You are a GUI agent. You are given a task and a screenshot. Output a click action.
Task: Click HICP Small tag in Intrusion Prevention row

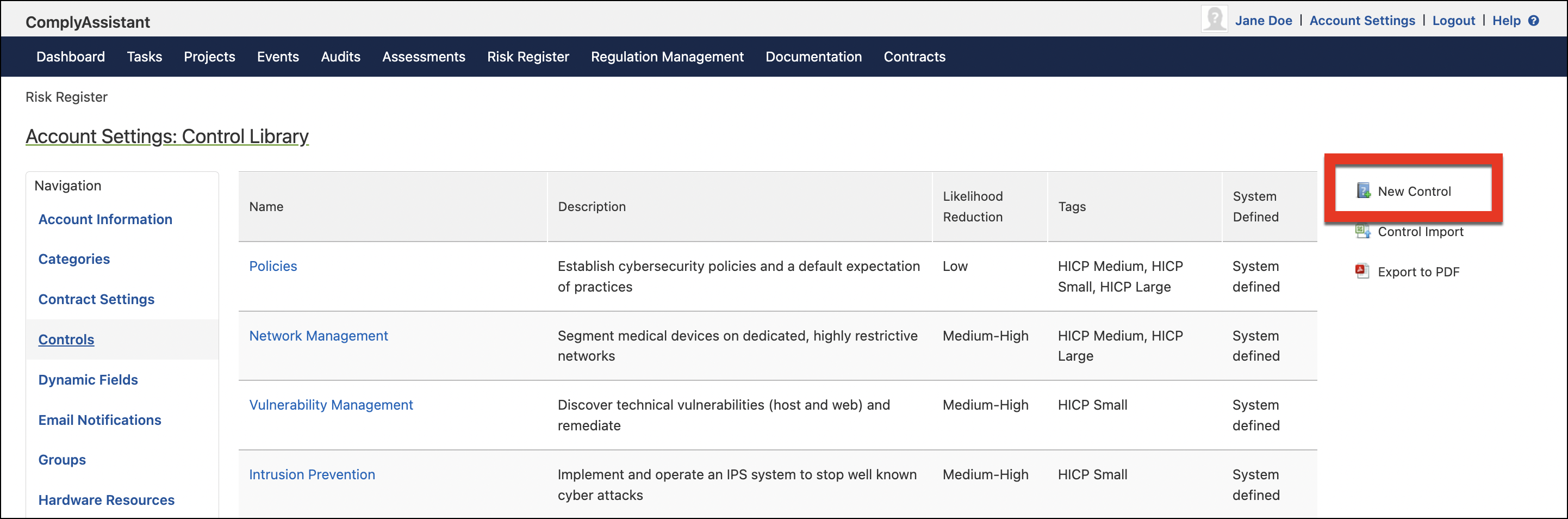1092,474
